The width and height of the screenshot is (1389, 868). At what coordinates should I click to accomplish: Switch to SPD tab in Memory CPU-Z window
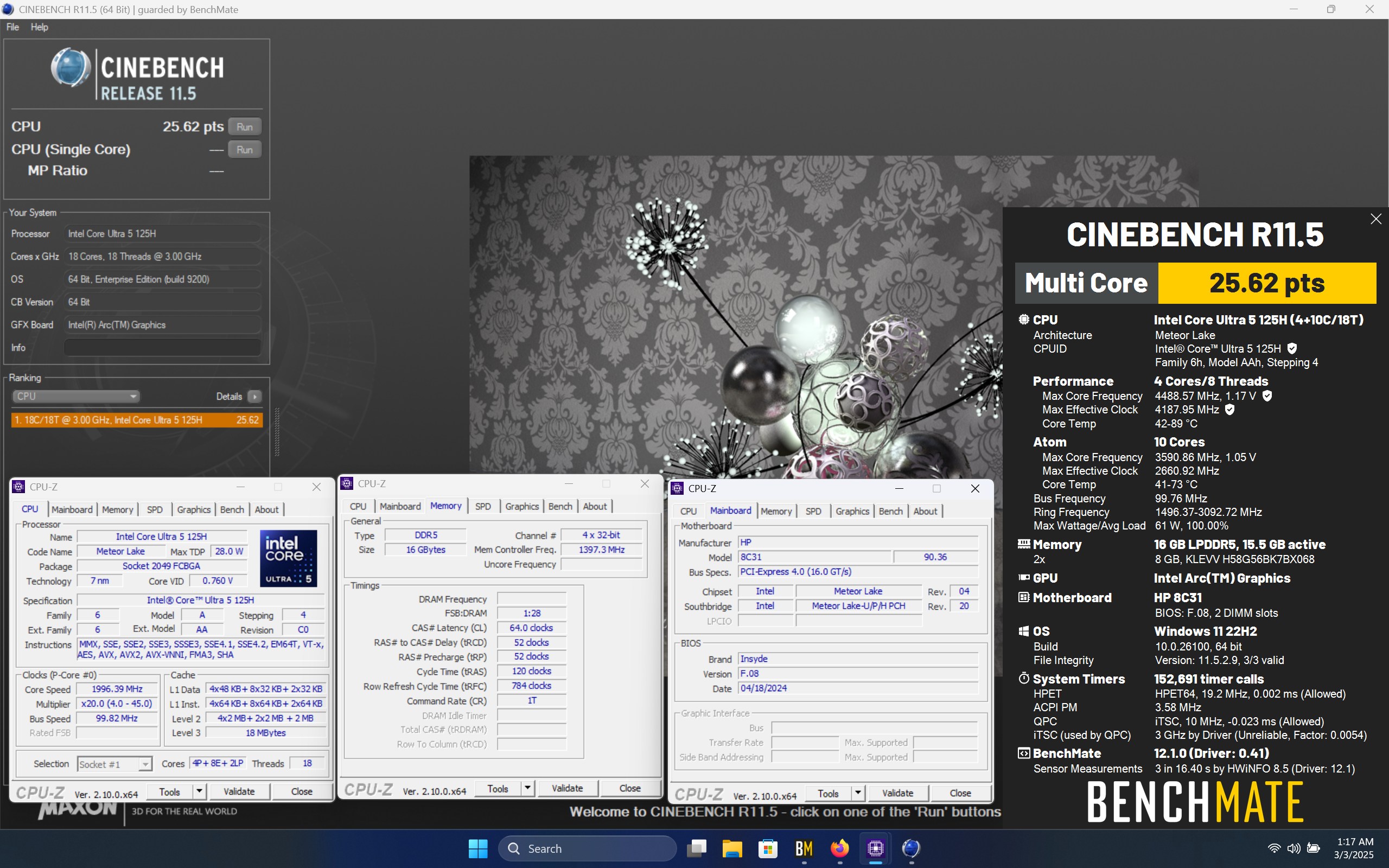pyautogui.click(x=483, y=506)
